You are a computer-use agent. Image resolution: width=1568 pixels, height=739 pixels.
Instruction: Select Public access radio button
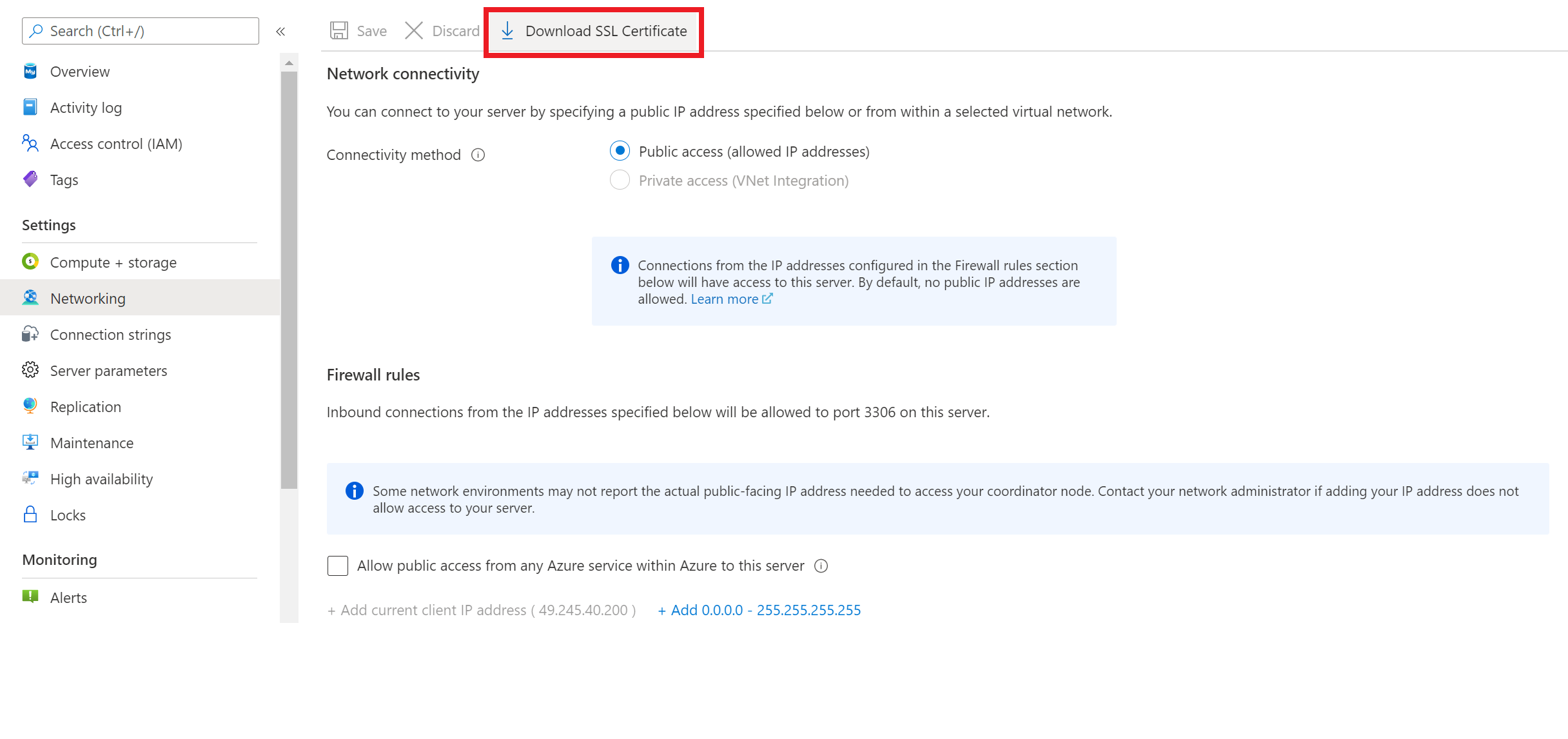point(620,151)
